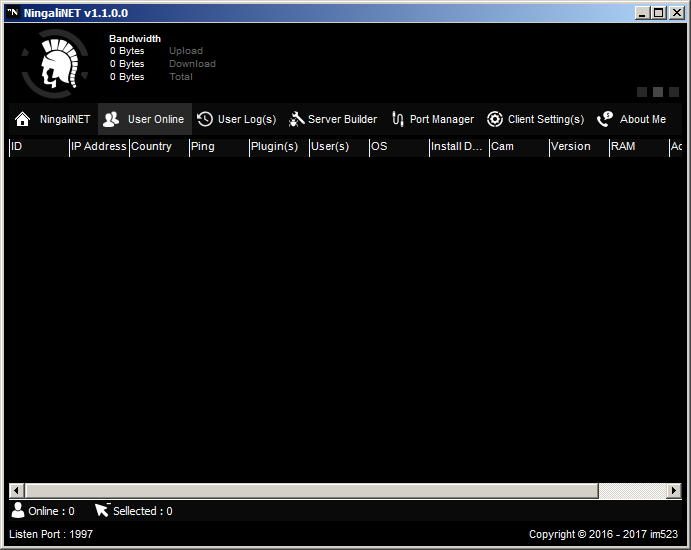Click the Client Settings gear icon

click(x=495, y=119)
